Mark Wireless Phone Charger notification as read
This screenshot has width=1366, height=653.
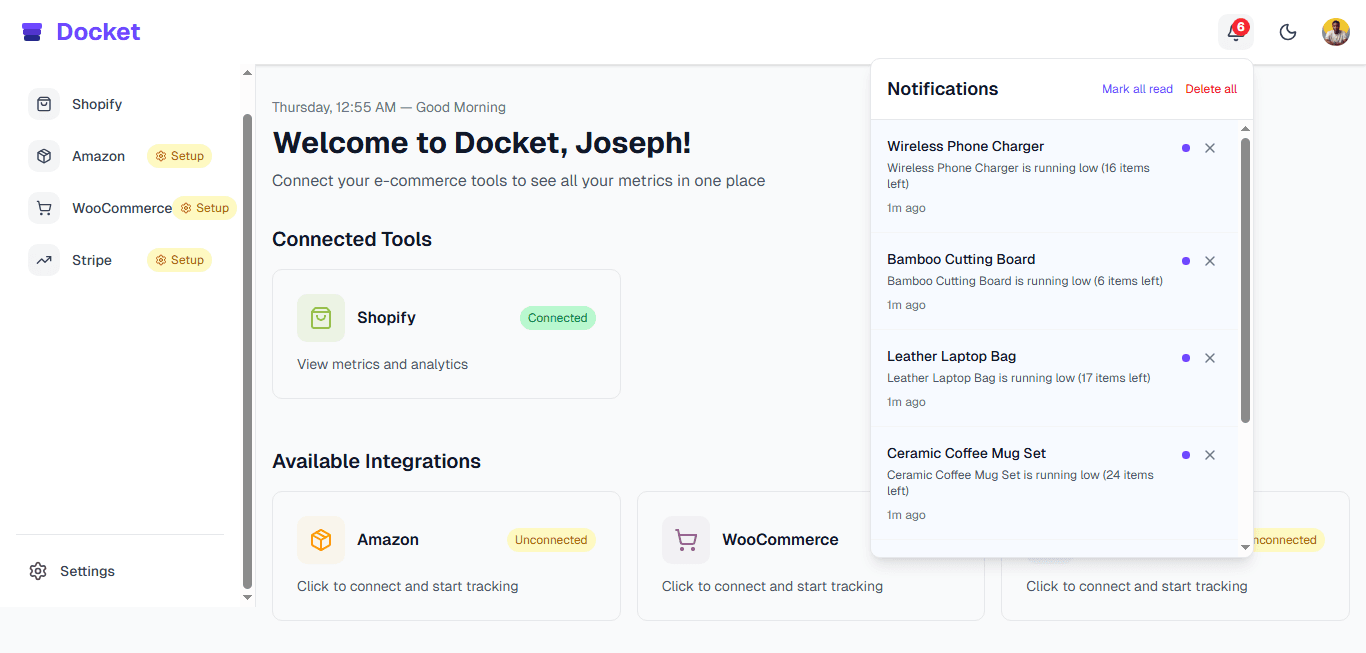click(x=1186, y=147)
